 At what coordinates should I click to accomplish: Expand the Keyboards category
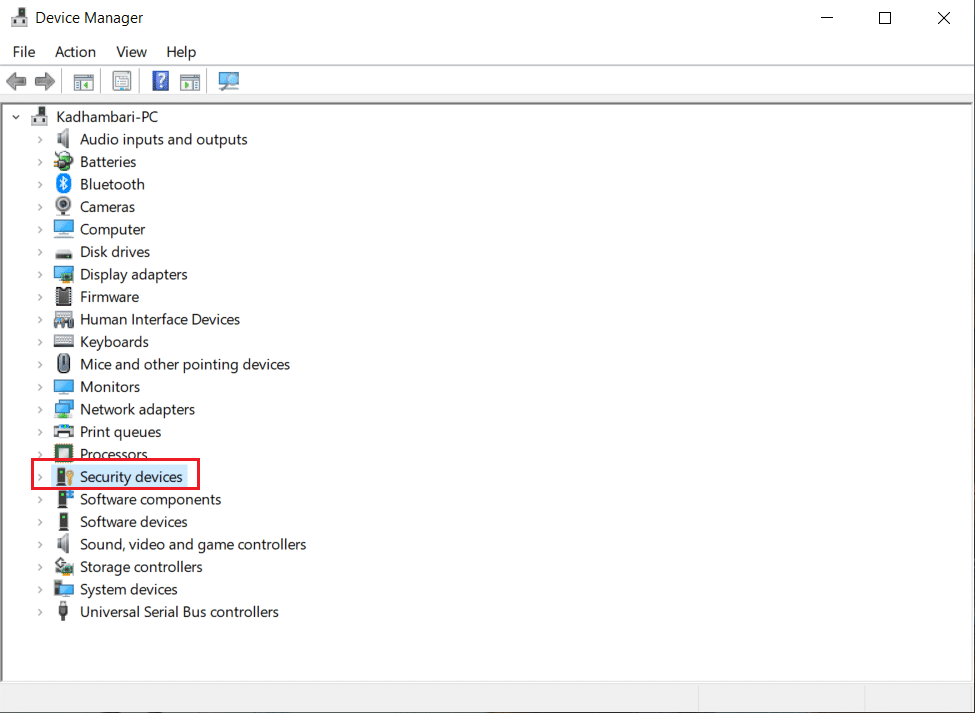click(40, 342)
